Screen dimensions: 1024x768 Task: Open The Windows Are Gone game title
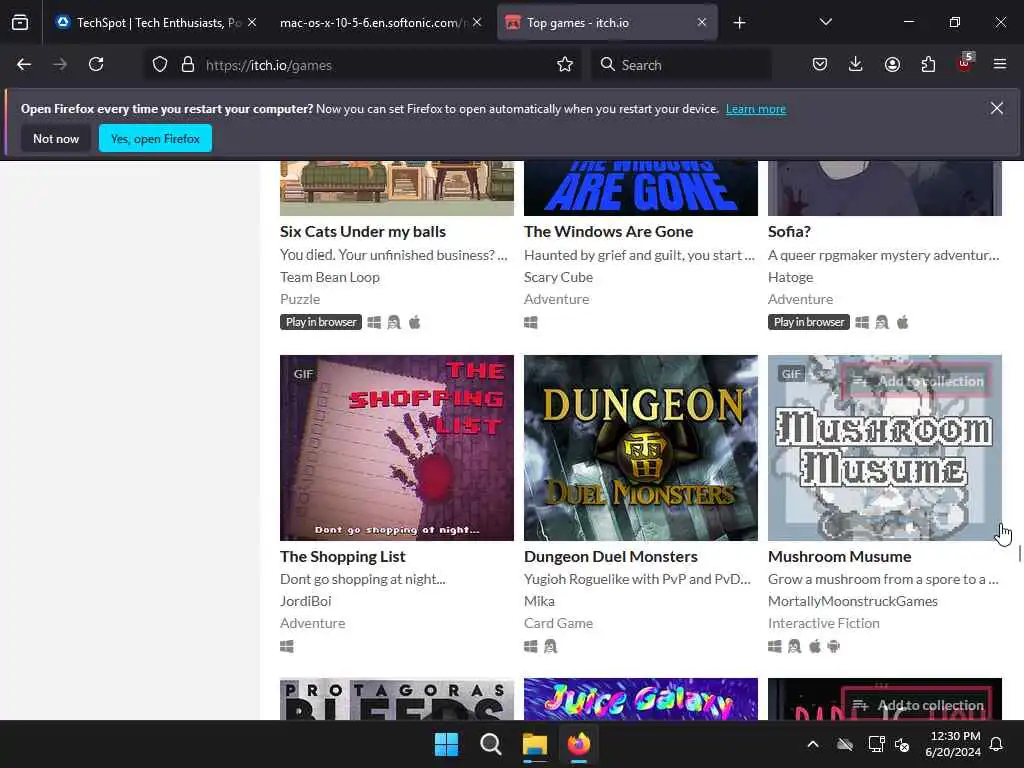pyautogui.click(x=609, y=231)
